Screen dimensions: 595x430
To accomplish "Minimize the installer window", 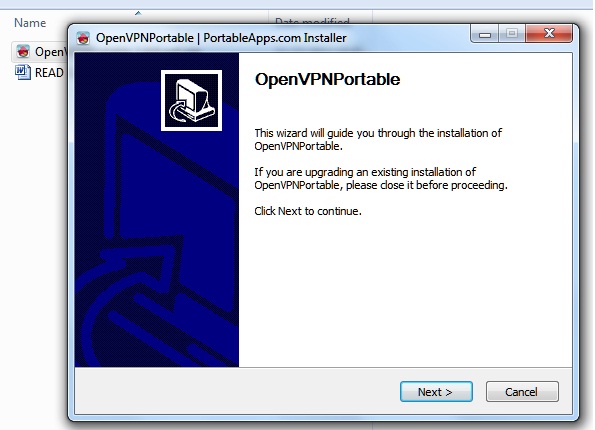I will (x=485, y=34).
